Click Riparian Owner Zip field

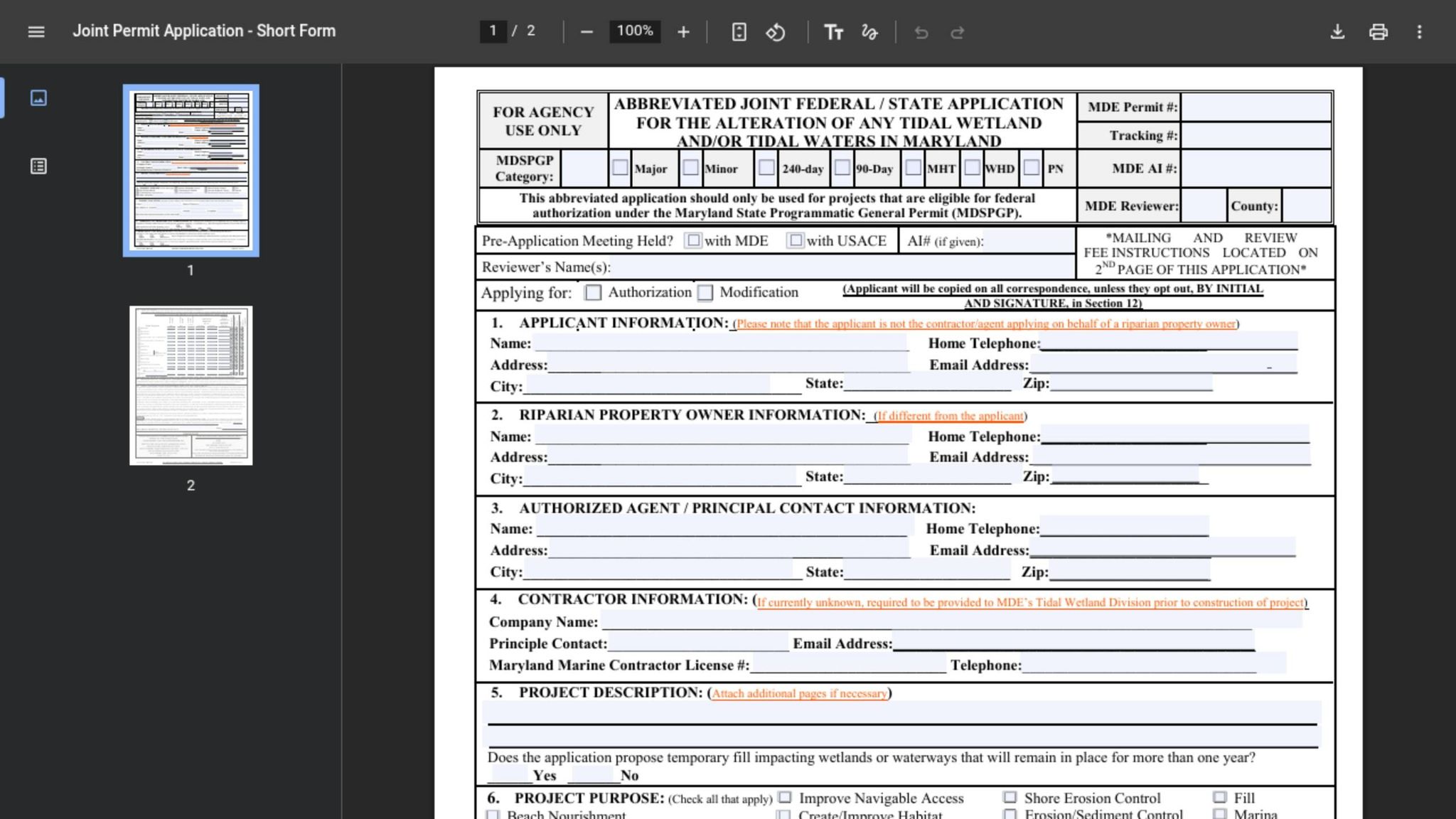(1125, 476)
